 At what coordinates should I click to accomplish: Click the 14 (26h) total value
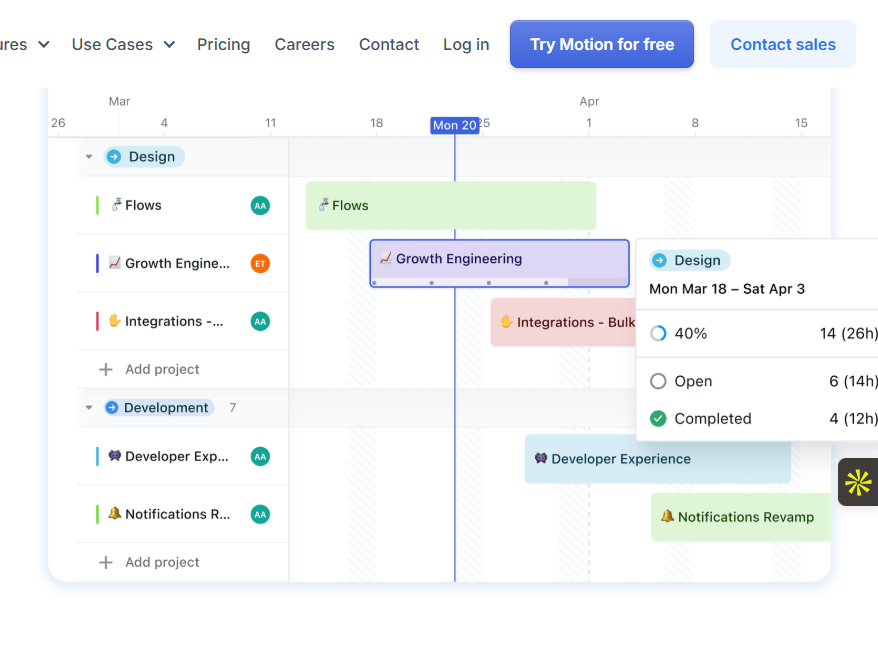(x=848, y=334)
